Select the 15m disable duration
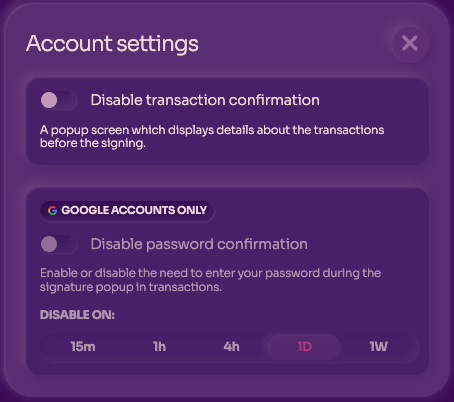454x402 pixels. pos(83,347)
